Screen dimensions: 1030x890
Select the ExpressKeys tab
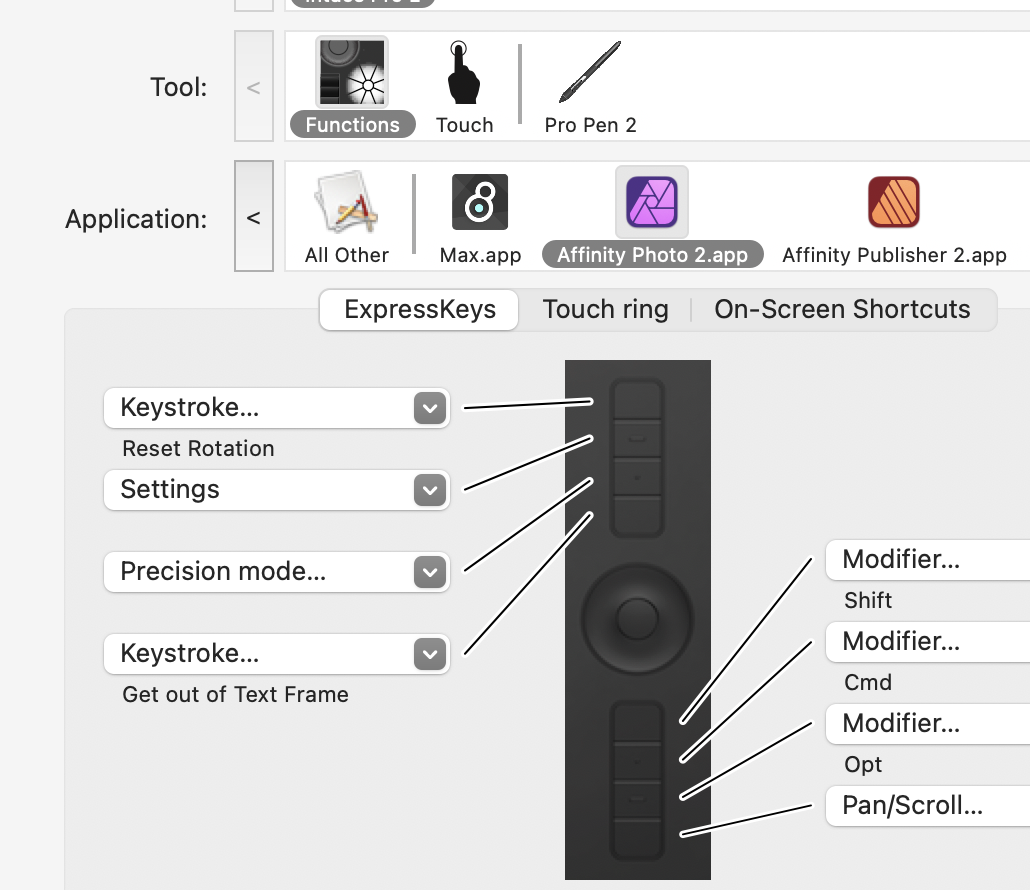coord(418,310)
